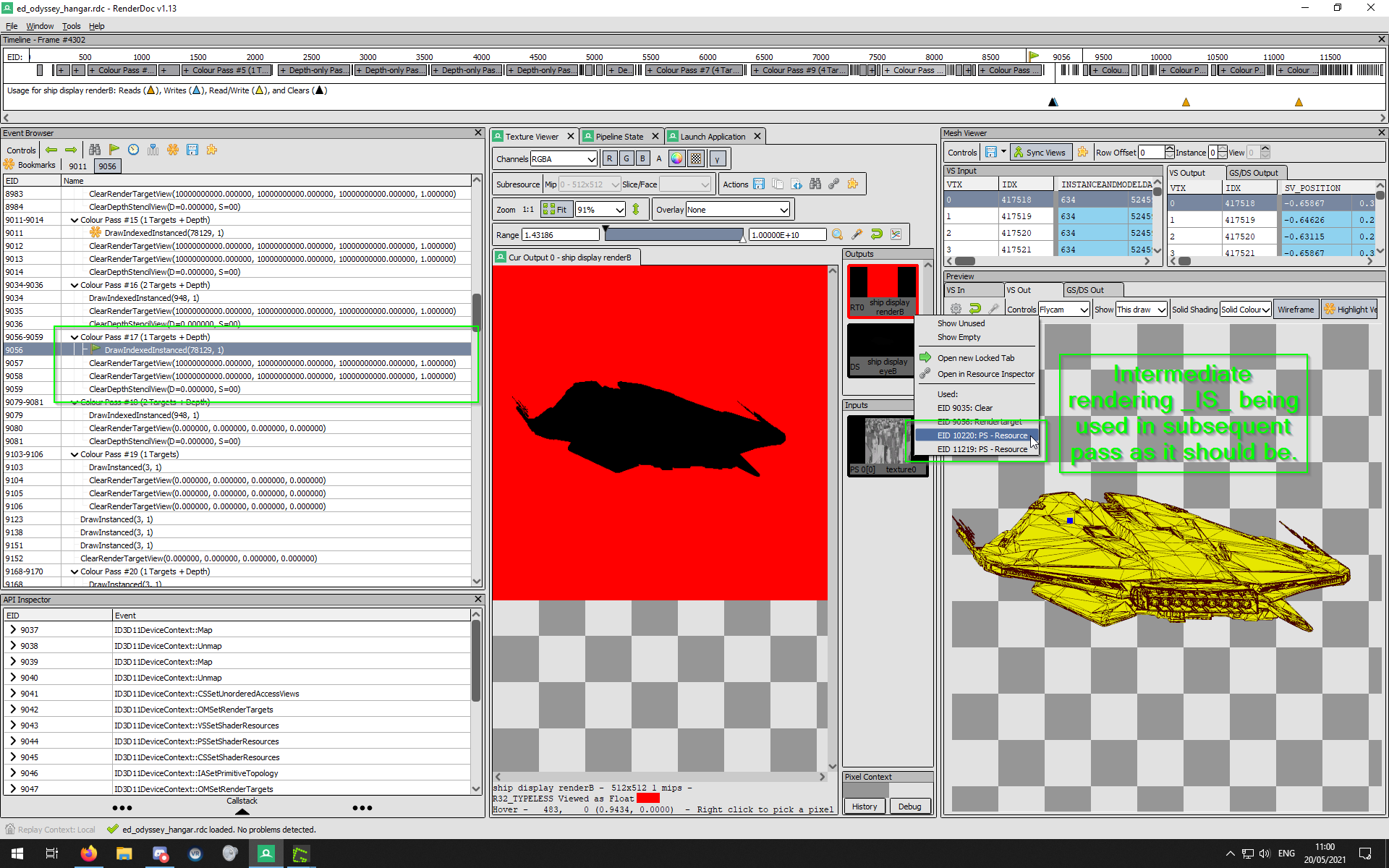Screen dimensions: 1389x868
Task: Click the Jump to EID green flag icon
Action: tap(114, 150)
